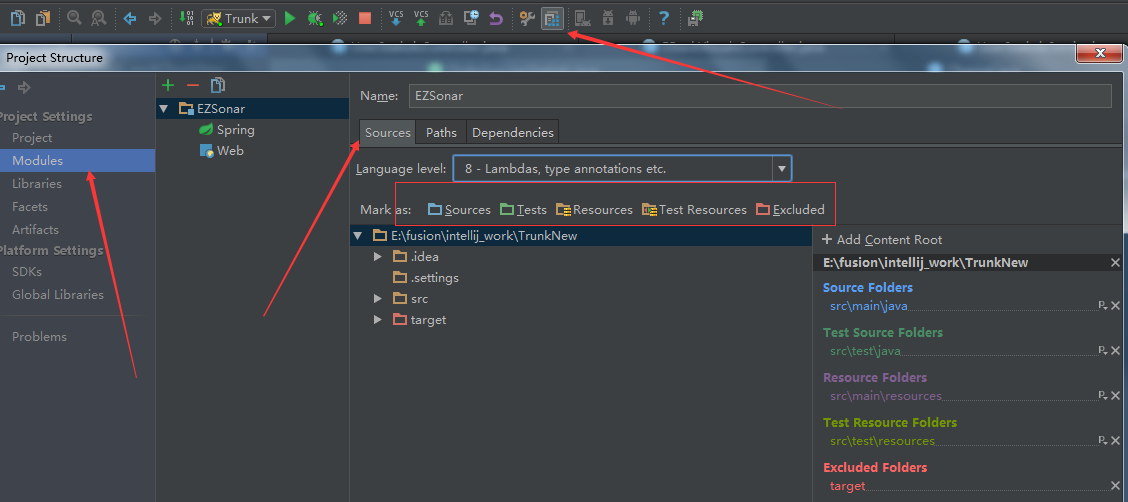Mark folder as Test Resources

[x=694, y=210]
